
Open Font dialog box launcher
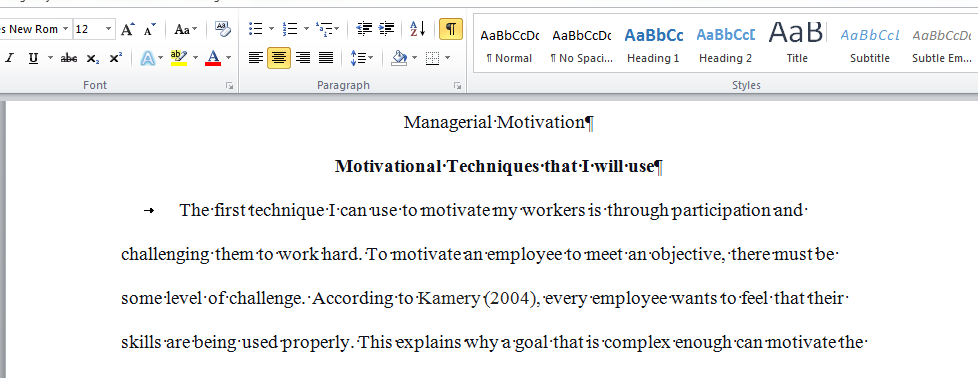(230, 85)
